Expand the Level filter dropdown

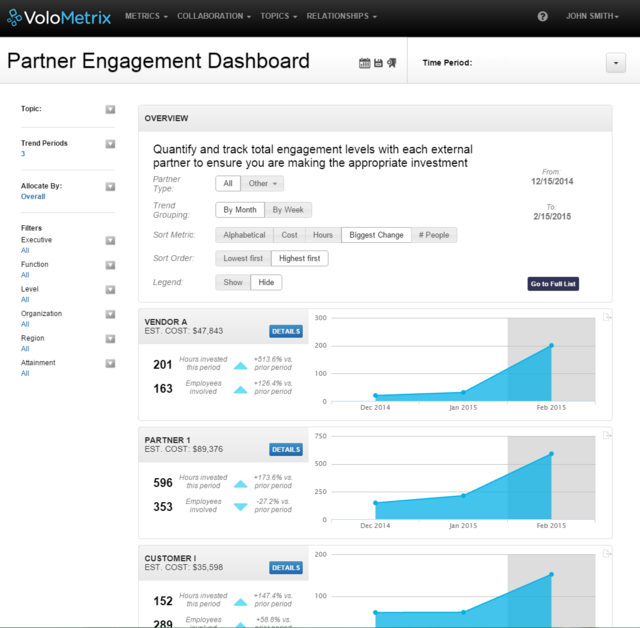click(110, 290)
